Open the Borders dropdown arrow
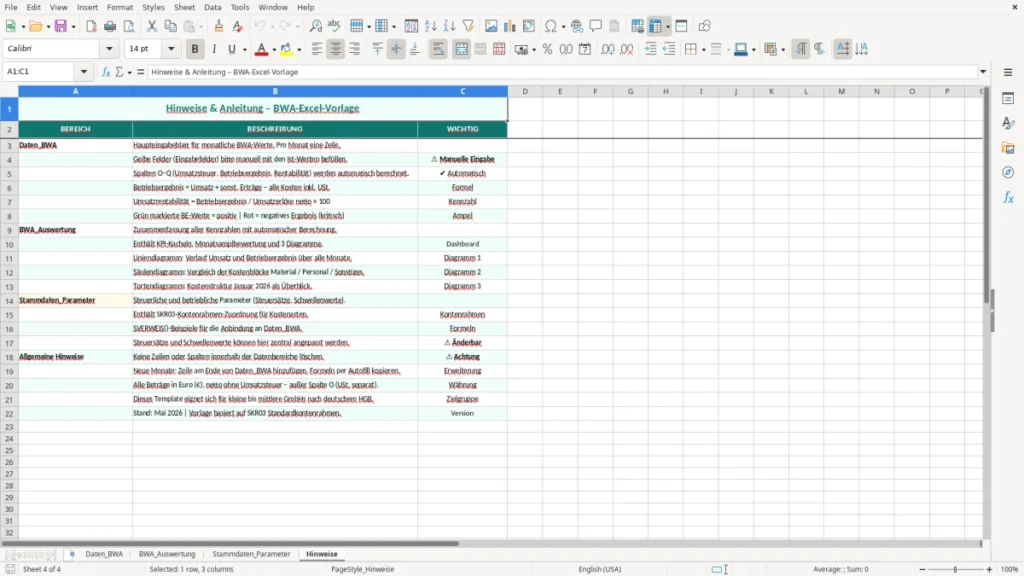1024x576 pixels. tap(703, 50)
